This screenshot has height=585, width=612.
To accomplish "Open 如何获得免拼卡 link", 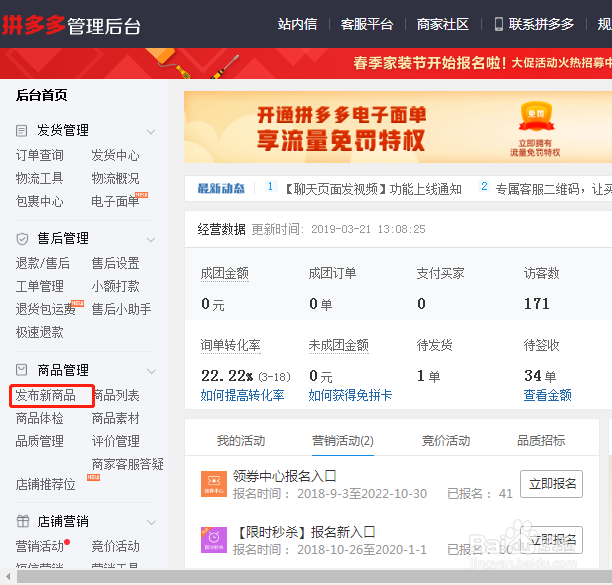I will coord(350,395).
